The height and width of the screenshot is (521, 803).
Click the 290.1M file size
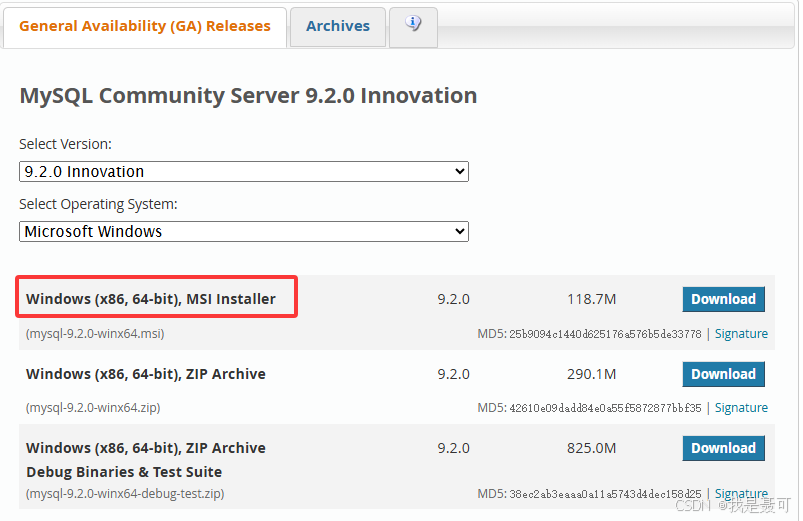591,374
